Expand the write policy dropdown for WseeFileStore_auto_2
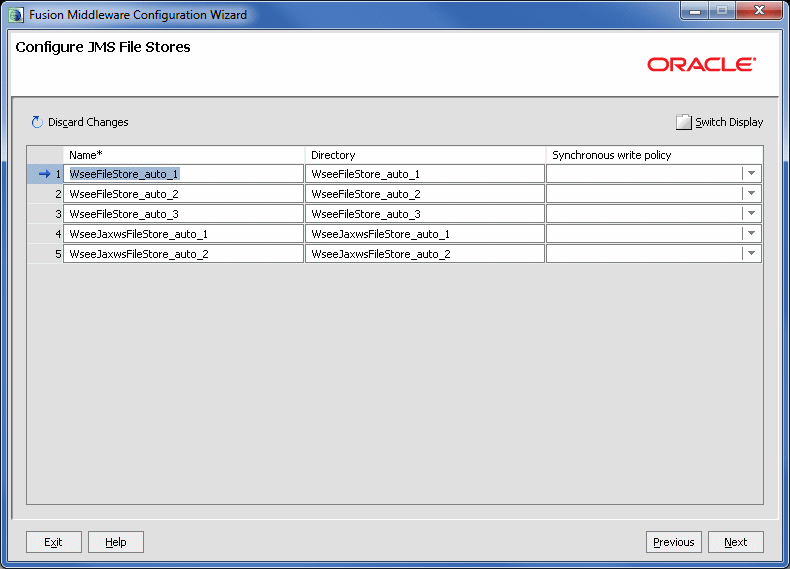 [x=751, y=194]
